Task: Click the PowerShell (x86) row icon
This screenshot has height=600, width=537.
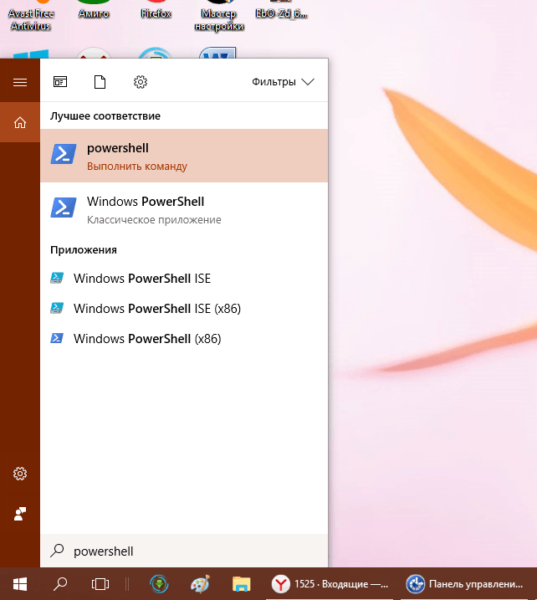Action: click(57, 338)
